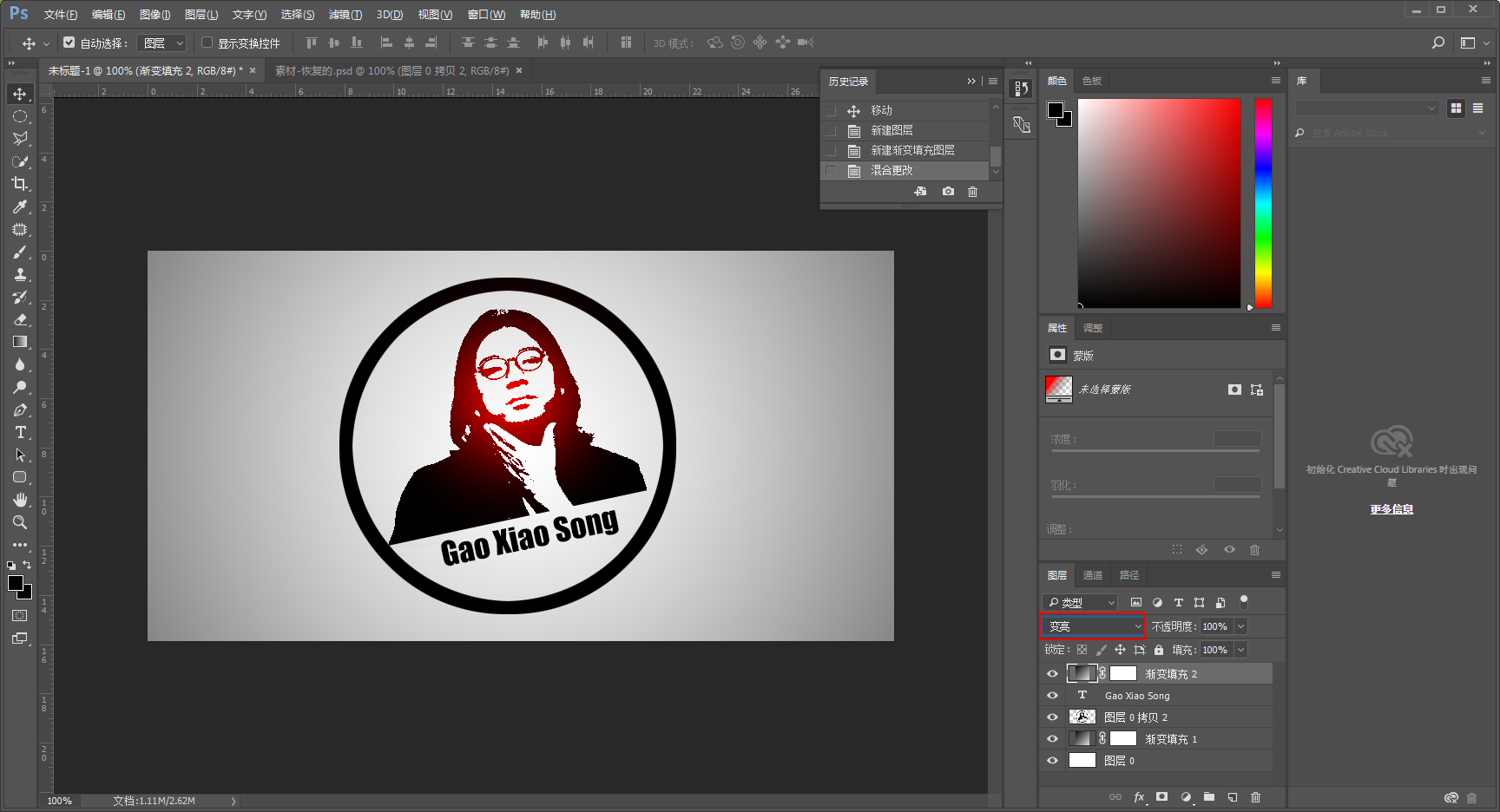The image size is (1500, 812).
Task: Hide the 图层 0 拷贝 2 layer
Action: pyautogui.click(x=1052, y=717)
